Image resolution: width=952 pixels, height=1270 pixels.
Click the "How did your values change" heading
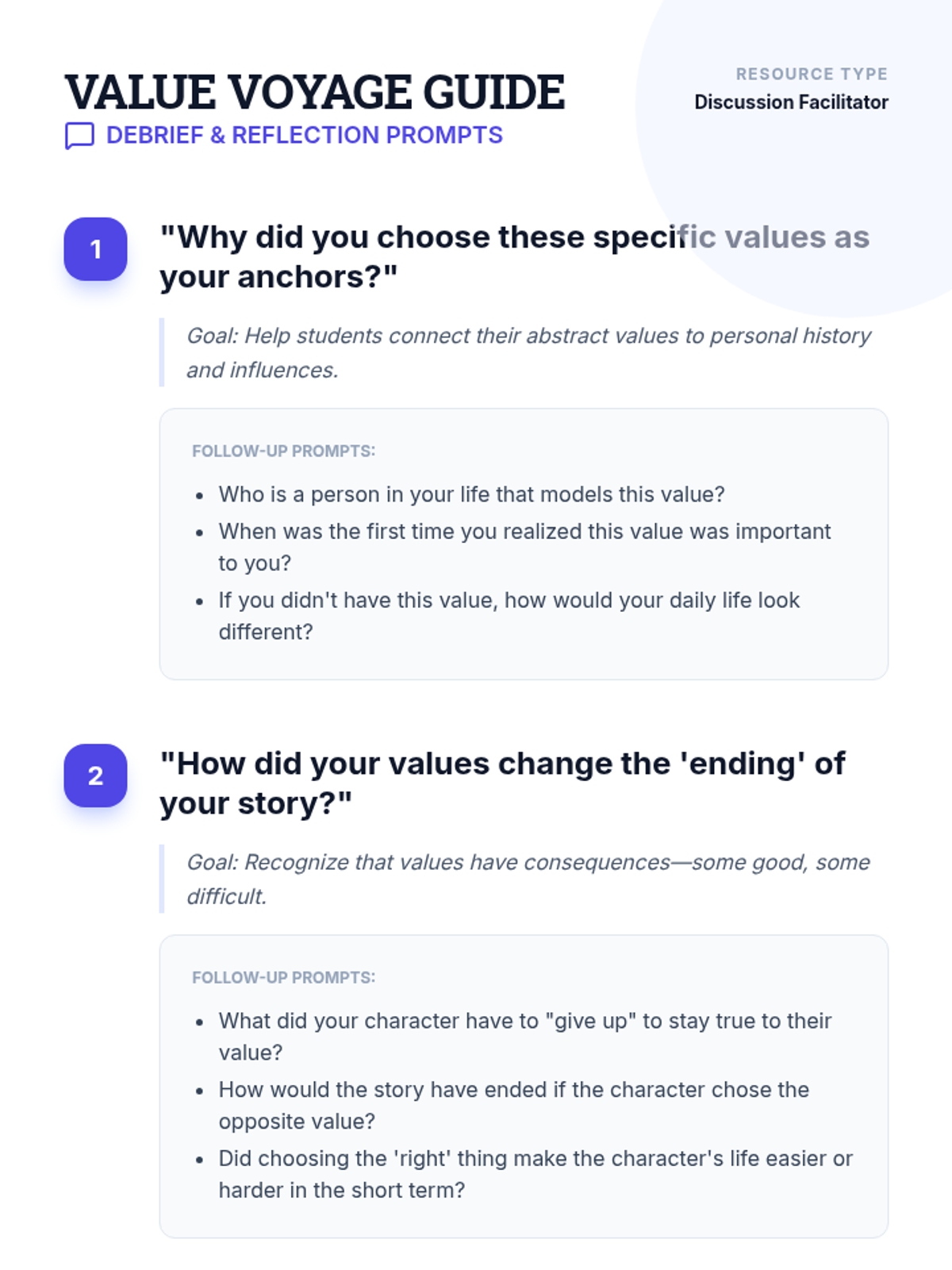click(x=502, y=783)
